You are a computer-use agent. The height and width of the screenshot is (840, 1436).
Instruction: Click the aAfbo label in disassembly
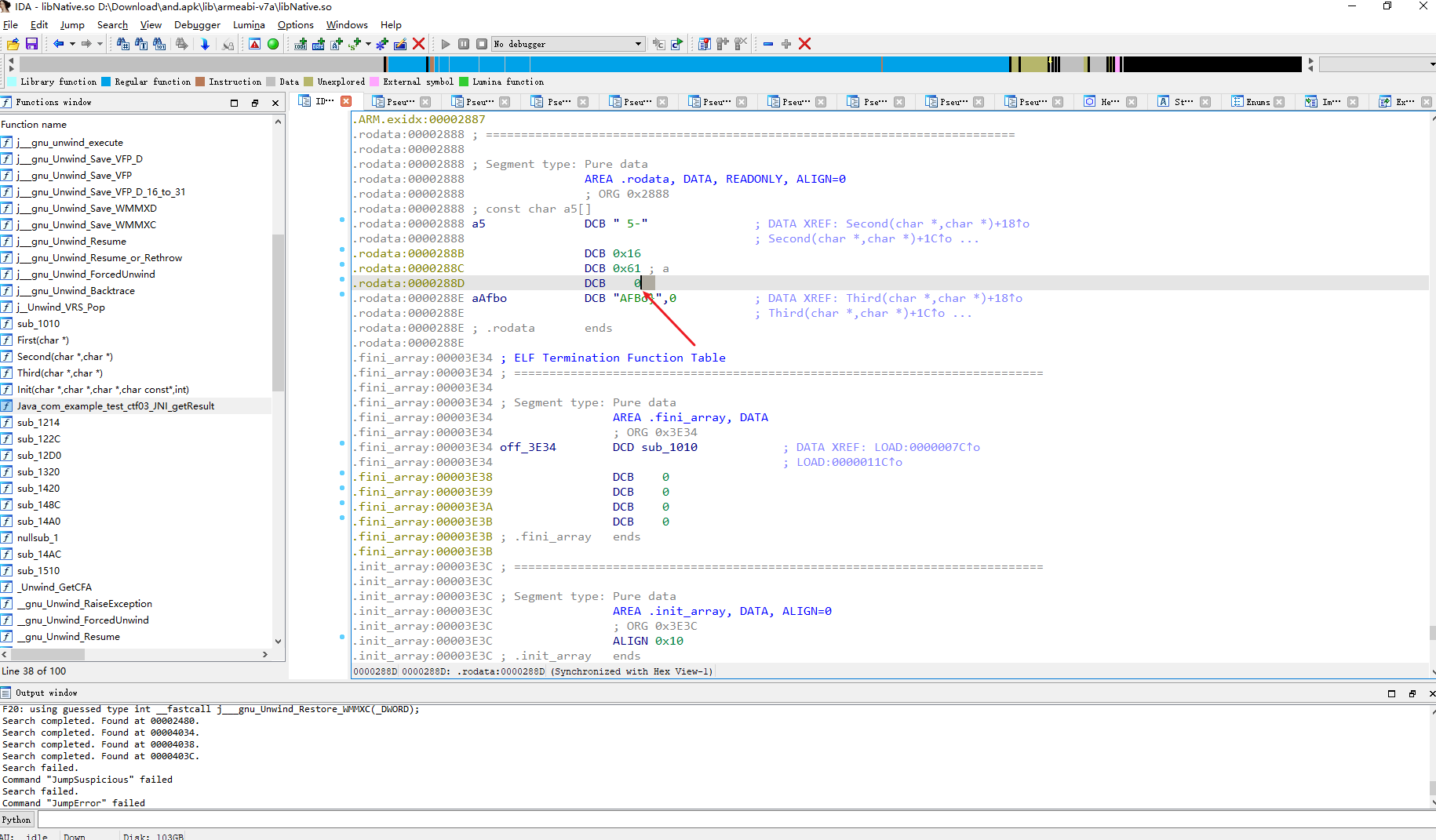[x=489, y=298]
